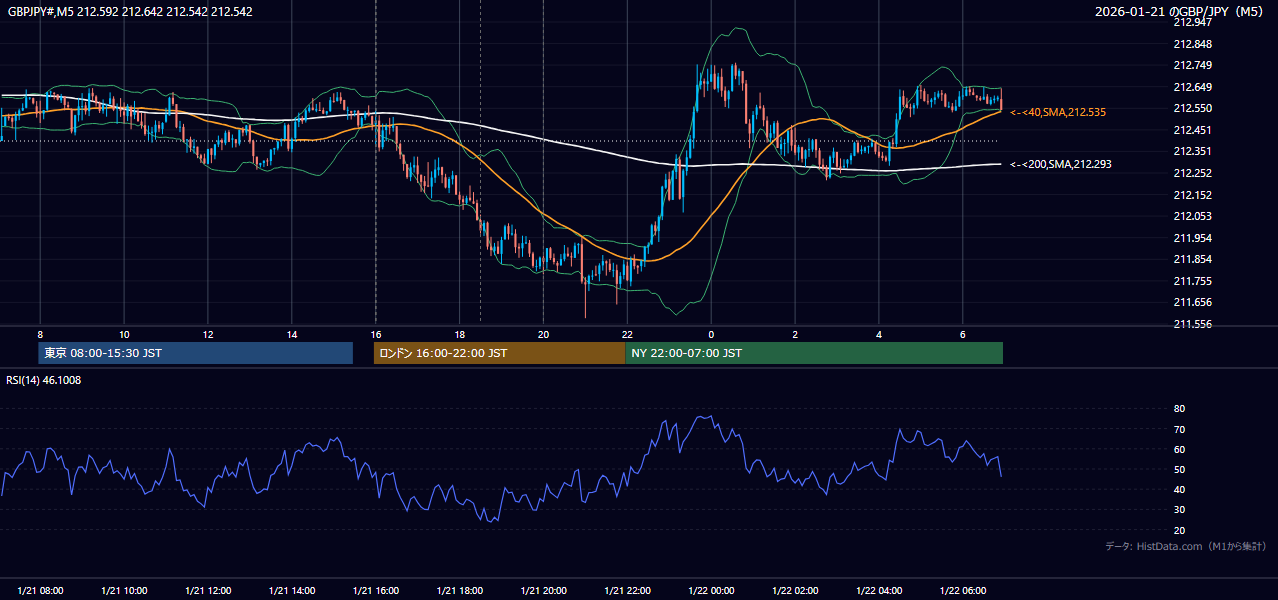Image resolution: width=1278 pixels, height=600 pixels.
Task: Click bottom time label 1/21 20:00
Action: click(x=543, y=590)
